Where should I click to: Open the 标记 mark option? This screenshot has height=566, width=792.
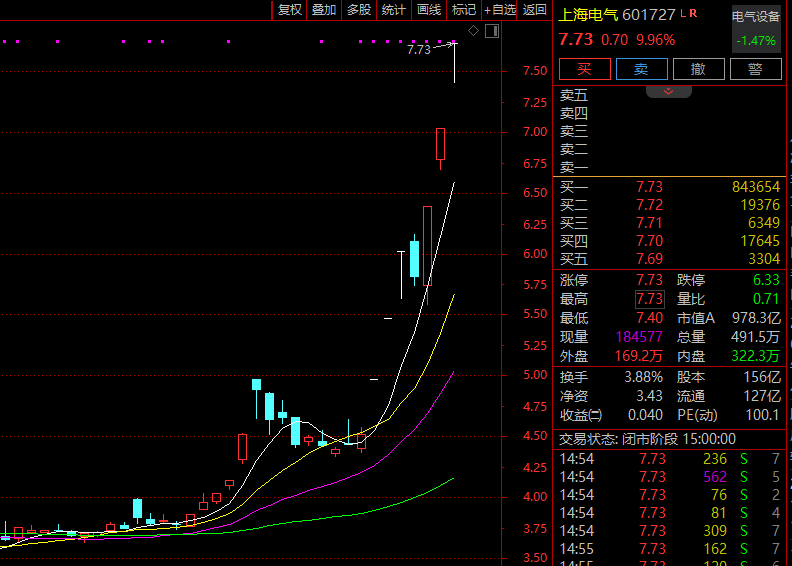click(464, 10)
